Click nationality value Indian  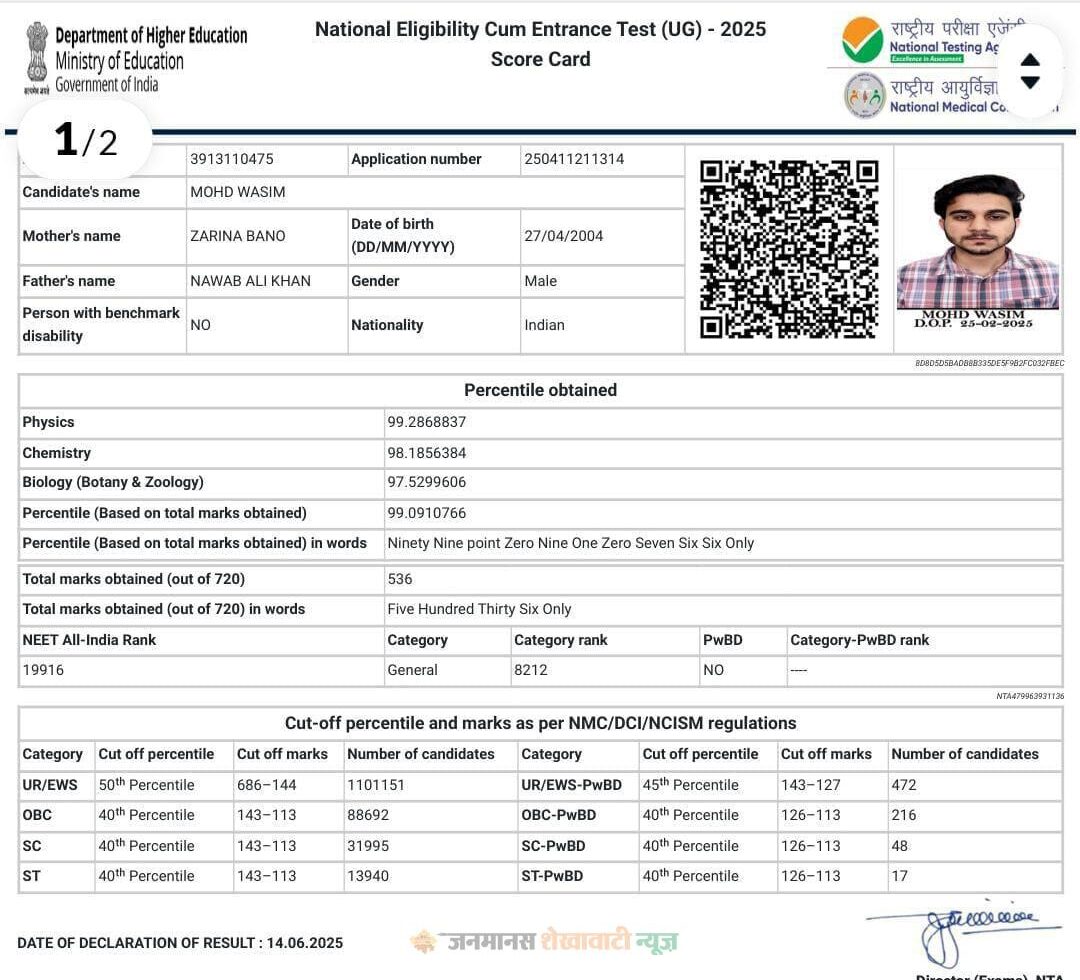pos(544,325)
